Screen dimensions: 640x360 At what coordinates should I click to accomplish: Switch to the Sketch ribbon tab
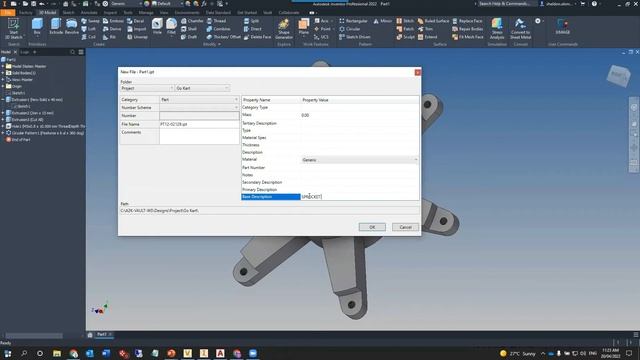point(68,13)
